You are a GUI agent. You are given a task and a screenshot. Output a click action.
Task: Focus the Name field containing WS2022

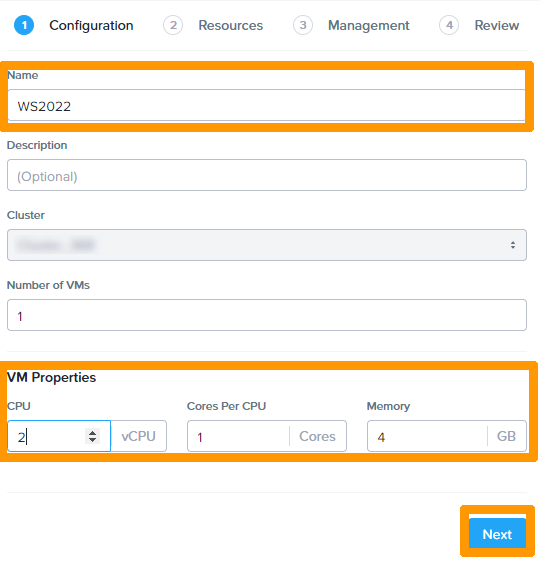(267, 106)
